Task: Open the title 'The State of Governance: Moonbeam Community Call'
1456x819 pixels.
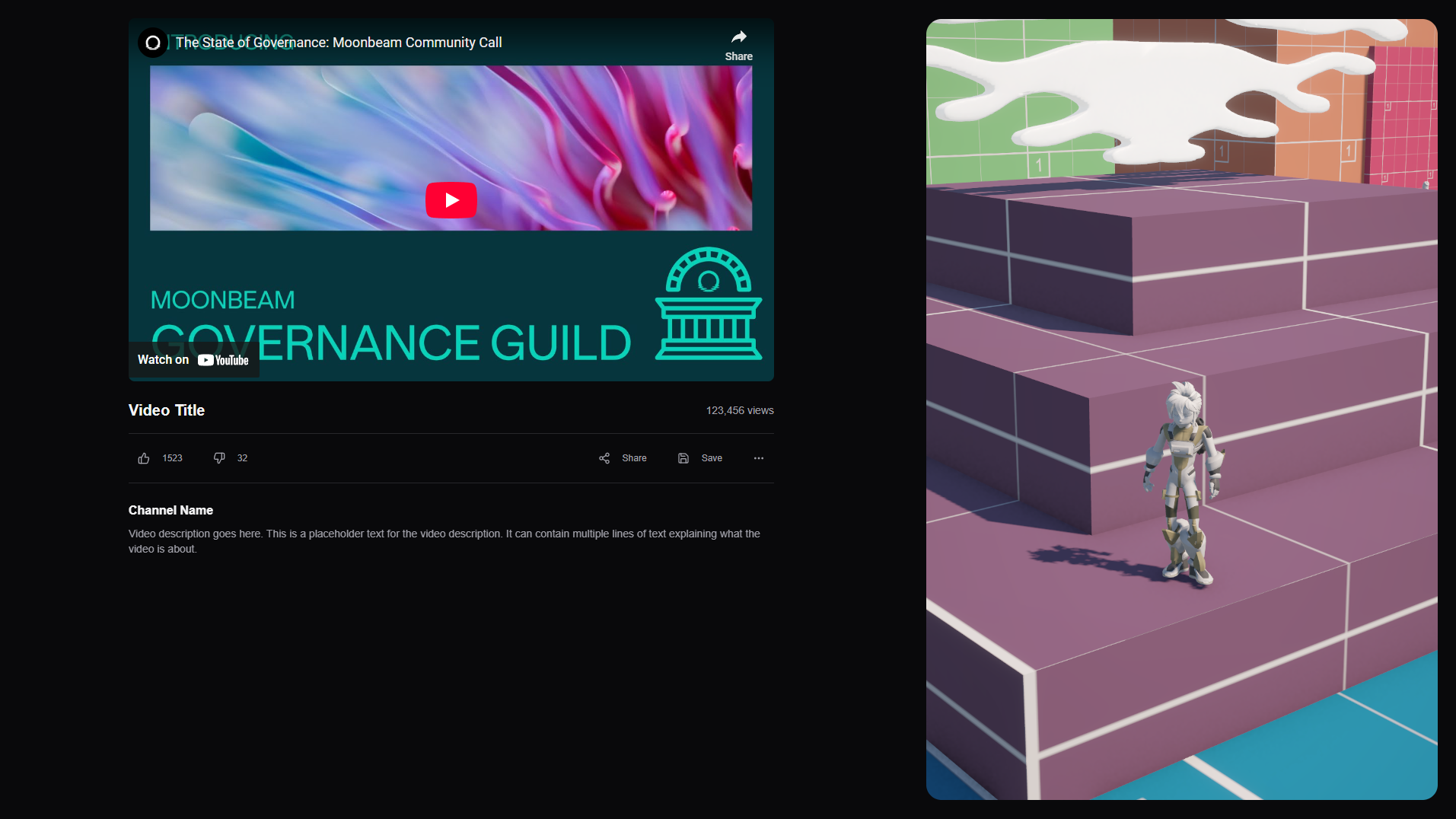Action: click(338, 43)
